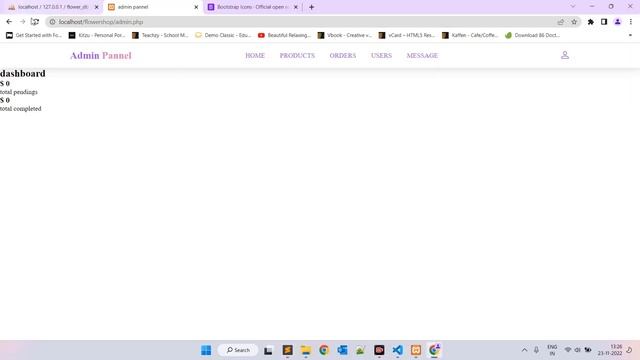Image resolution: width=640 pixels, height=360 pixels.
Task: Close the admin pannel tab
Action: point(196,7)
